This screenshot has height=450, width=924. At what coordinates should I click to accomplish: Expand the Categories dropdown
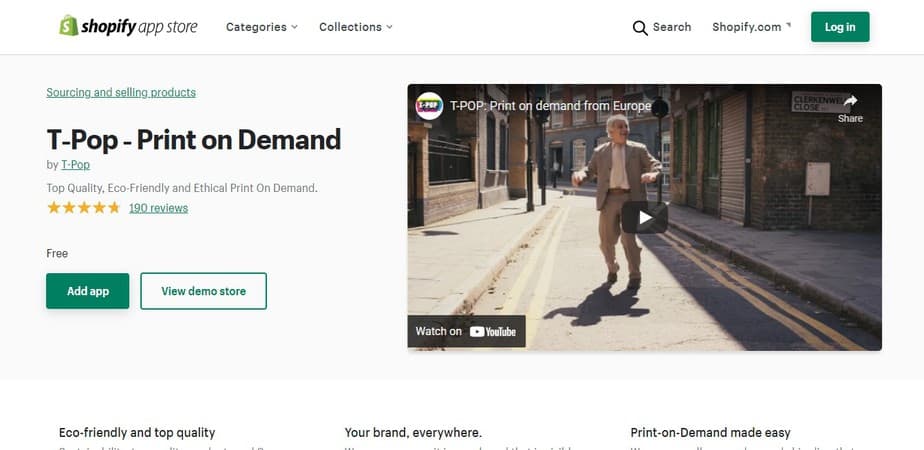point(262,27)
